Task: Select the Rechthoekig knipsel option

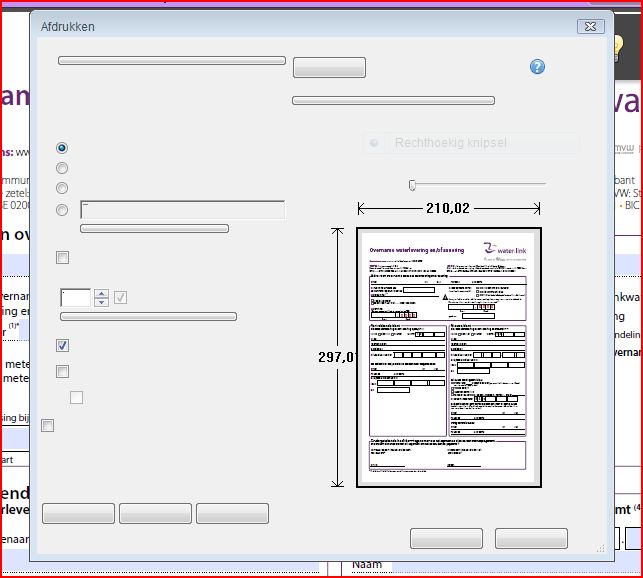Action: (x=472, y=143)
